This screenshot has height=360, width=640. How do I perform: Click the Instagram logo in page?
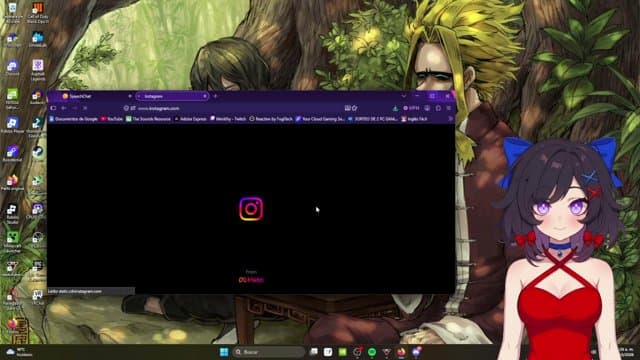click(x=251, y=209)
